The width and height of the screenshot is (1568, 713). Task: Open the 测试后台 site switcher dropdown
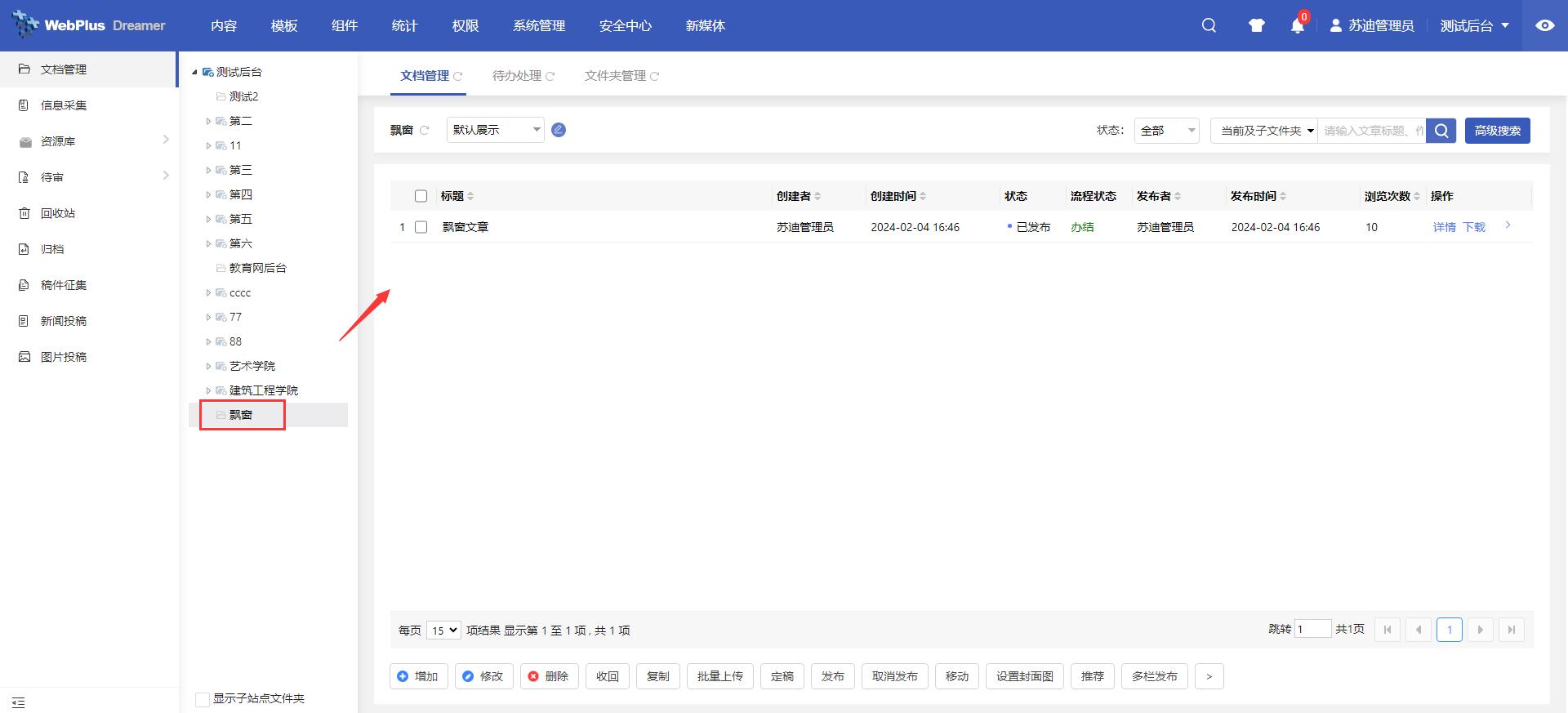click(x=1474, y=25)
